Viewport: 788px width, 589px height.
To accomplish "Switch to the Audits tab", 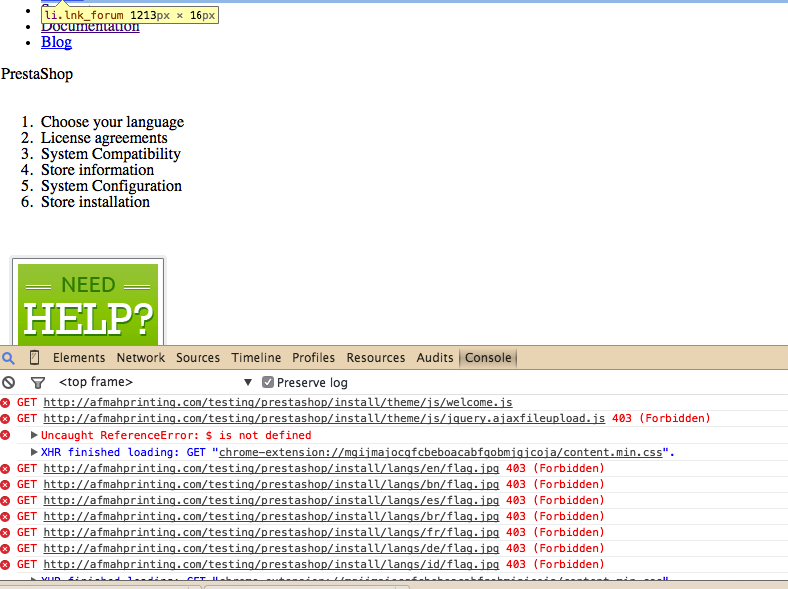I will click(x=435, y=358).
